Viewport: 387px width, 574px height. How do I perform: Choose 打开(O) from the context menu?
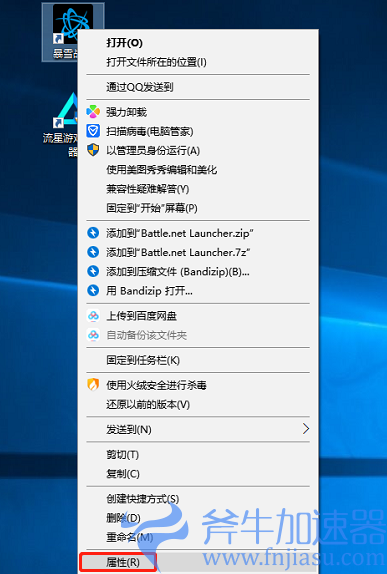coord(198,43)
